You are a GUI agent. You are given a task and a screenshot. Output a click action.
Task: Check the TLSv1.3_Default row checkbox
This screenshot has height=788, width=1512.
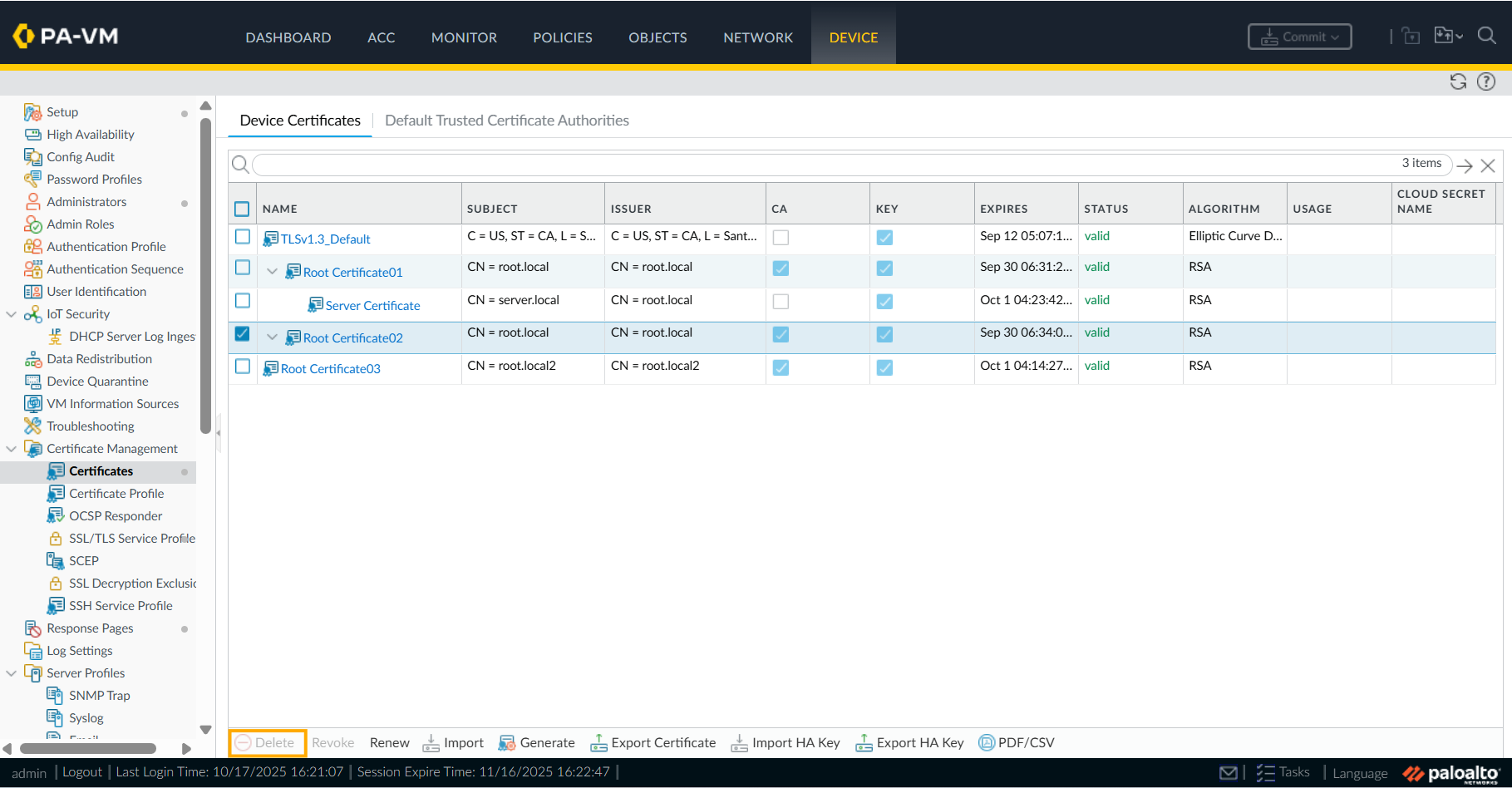click(243, 237)
